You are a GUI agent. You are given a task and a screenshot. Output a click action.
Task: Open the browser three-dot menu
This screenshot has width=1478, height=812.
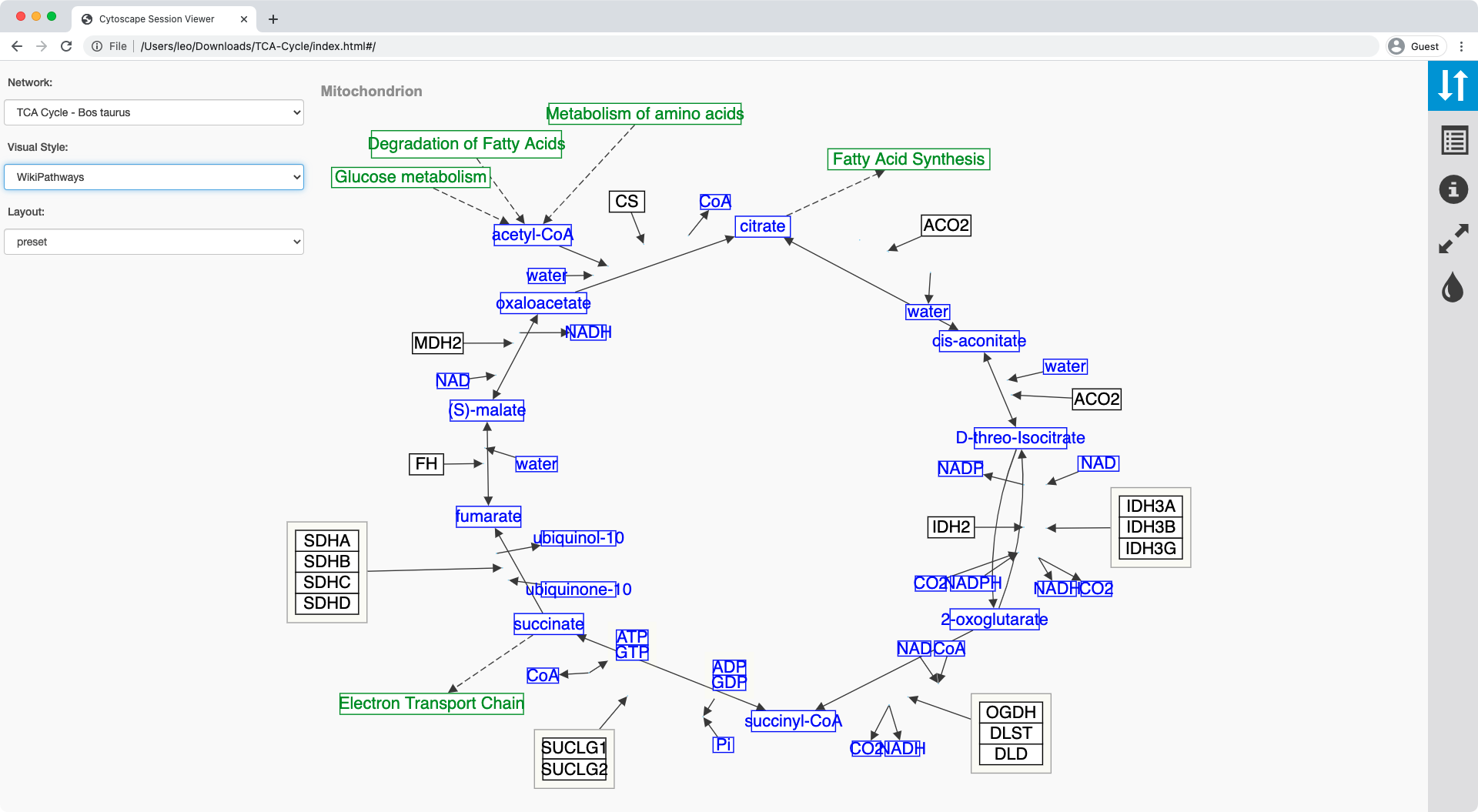point(1461,46)
